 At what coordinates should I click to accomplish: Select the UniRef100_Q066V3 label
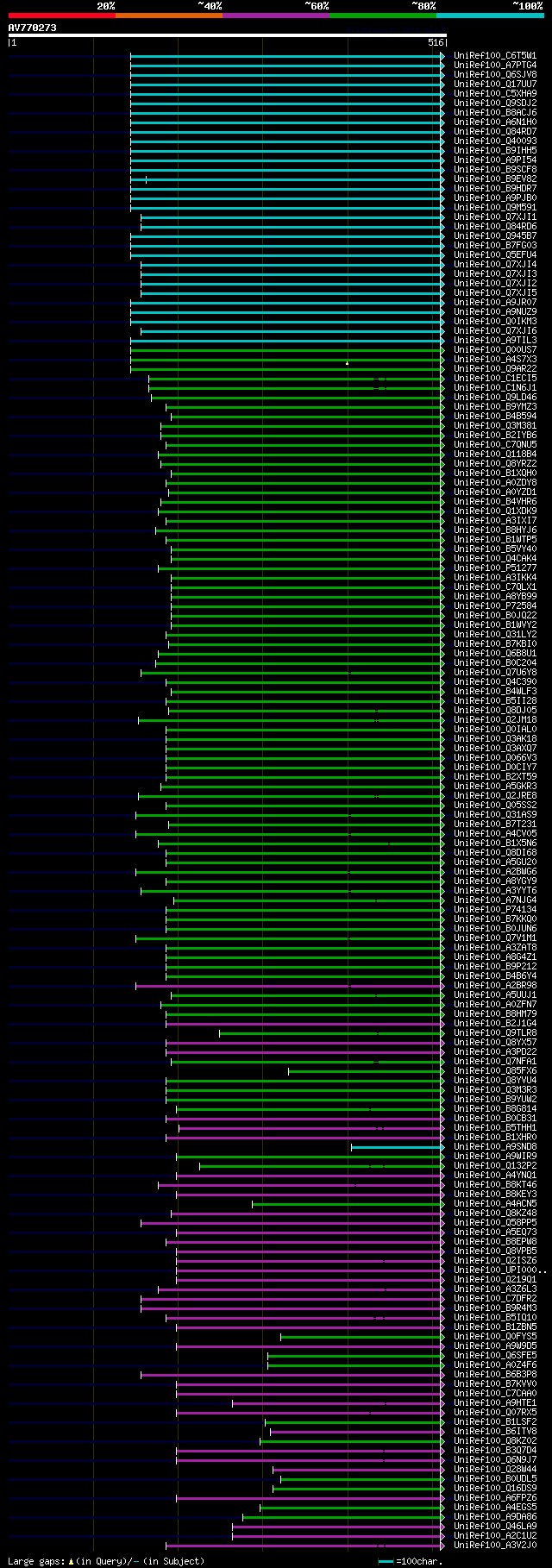pos(495,758)
